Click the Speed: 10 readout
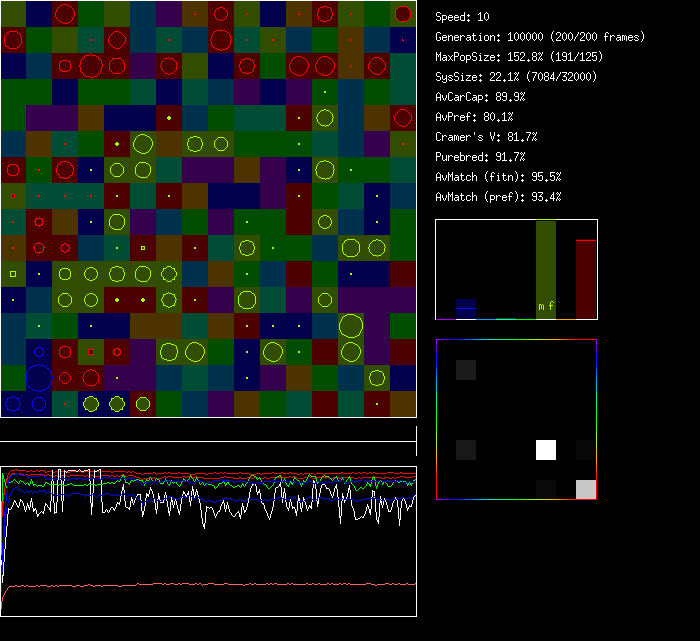700x641 pixels. coord(463,17)
